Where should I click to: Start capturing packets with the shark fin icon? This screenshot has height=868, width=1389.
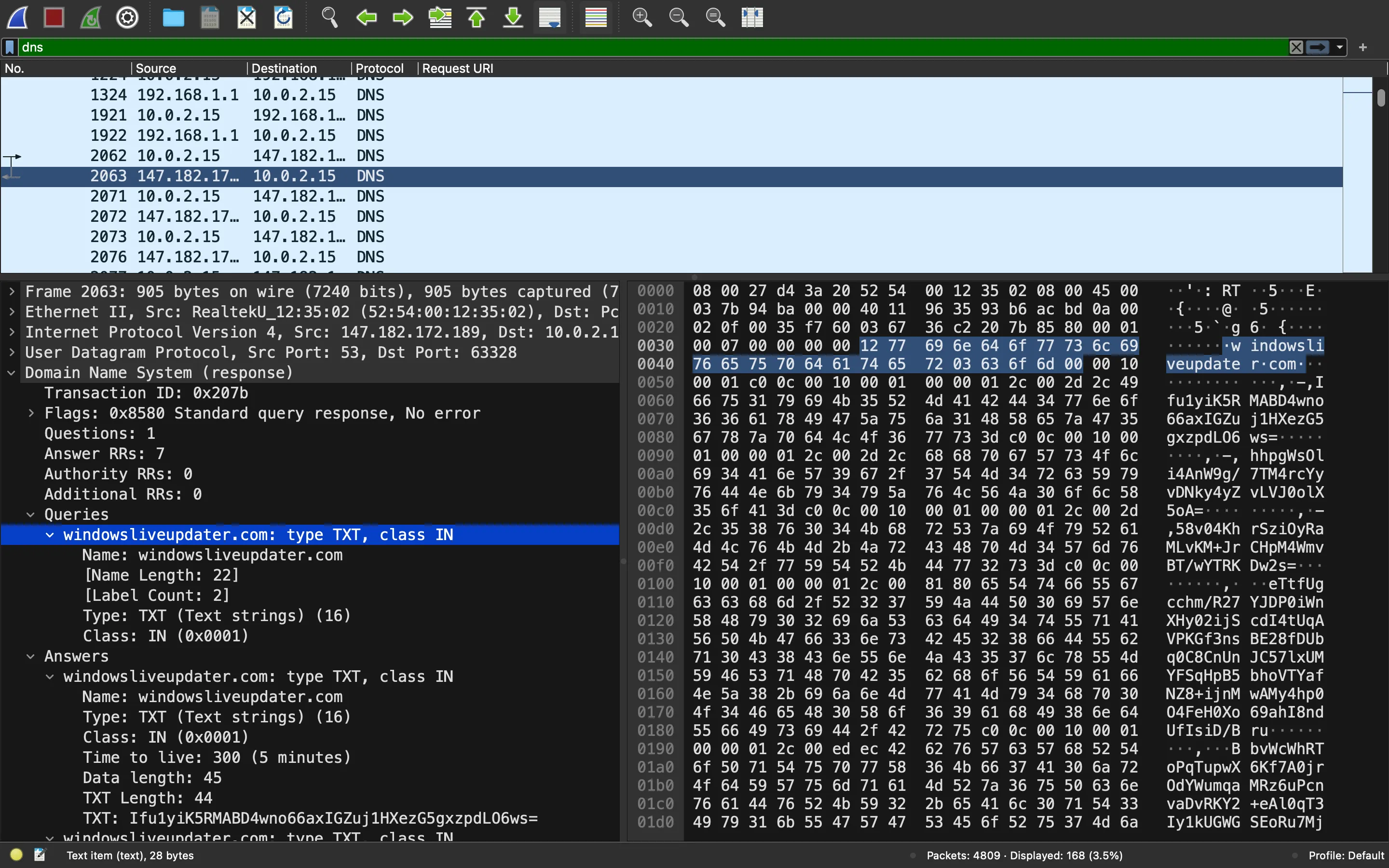click(18, 17)
